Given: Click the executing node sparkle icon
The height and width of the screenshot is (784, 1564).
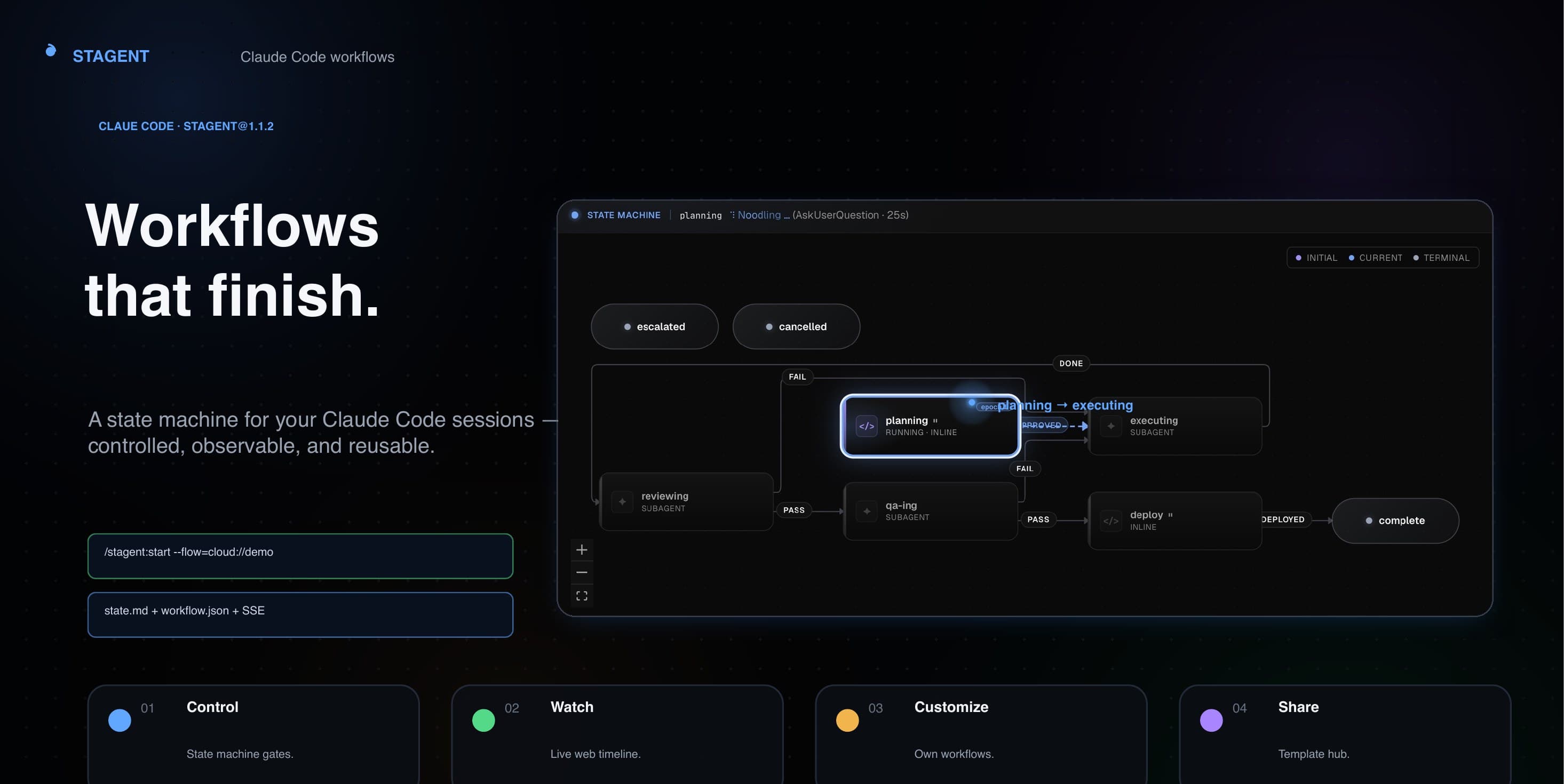Looking at the screenshot, I should pos(1110,426).
